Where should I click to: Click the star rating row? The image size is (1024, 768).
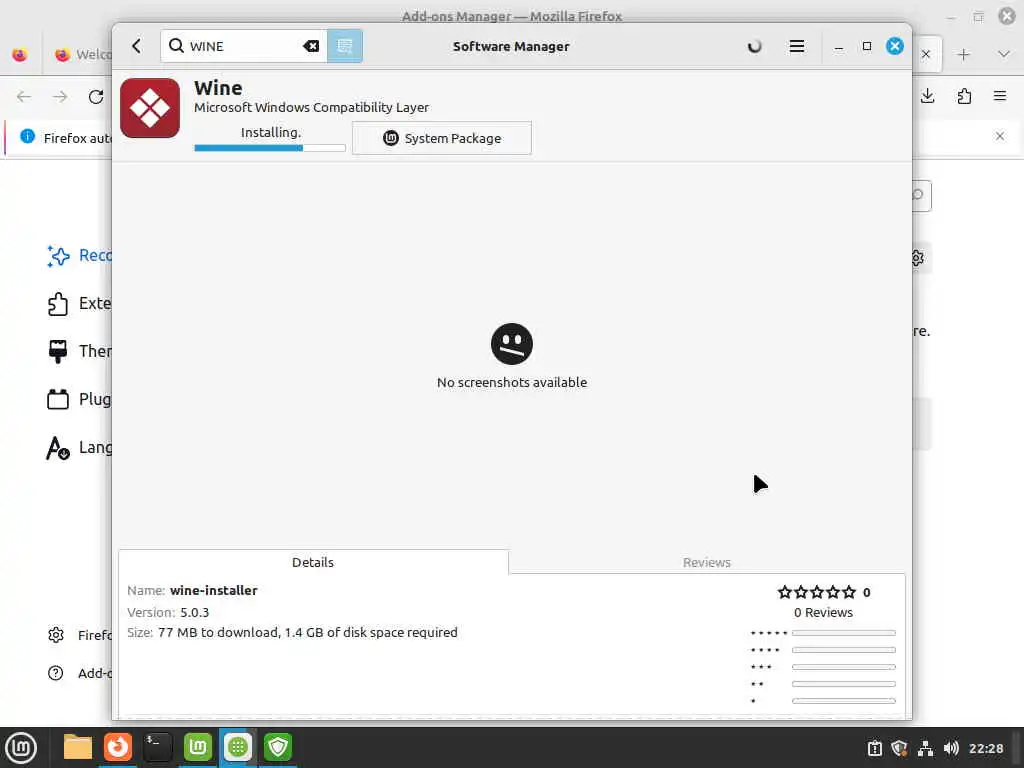pyautogui.click(x=816, y=592)
